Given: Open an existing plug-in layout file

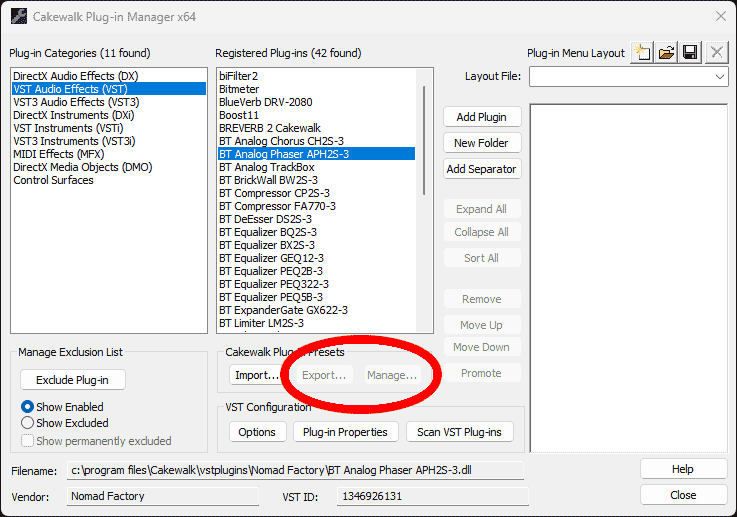Looking at the screenshot, I should click(x=666, y=53).
